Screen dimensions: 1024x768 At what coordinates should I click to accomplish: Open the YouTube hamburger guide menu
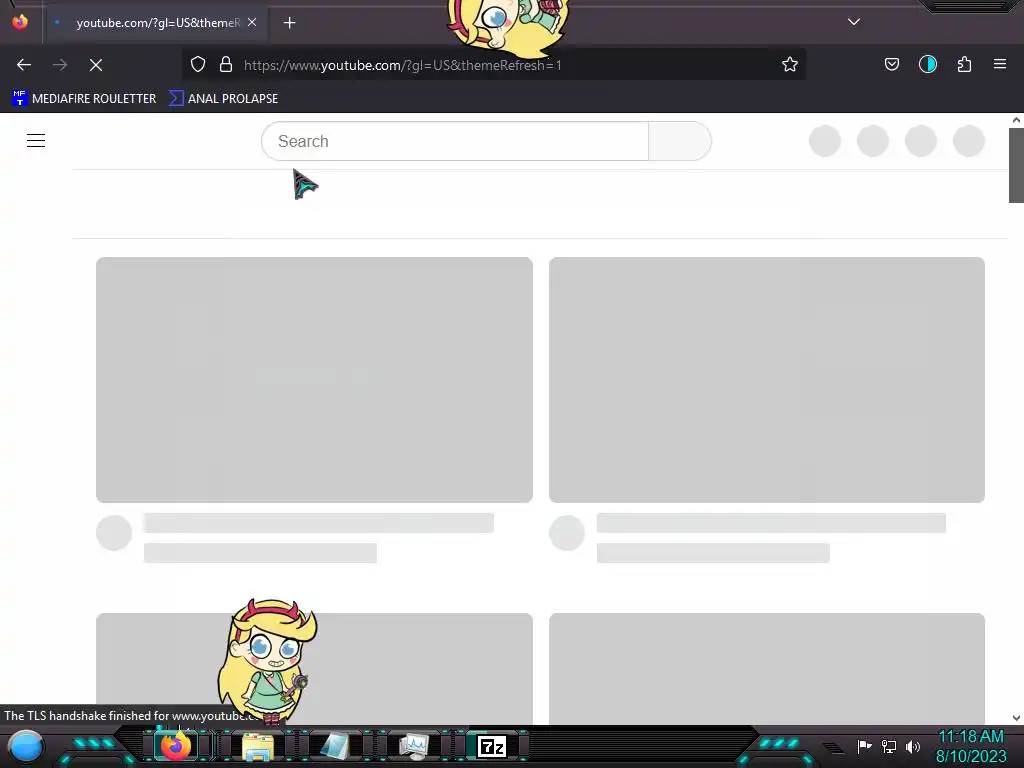pos(36,140)
